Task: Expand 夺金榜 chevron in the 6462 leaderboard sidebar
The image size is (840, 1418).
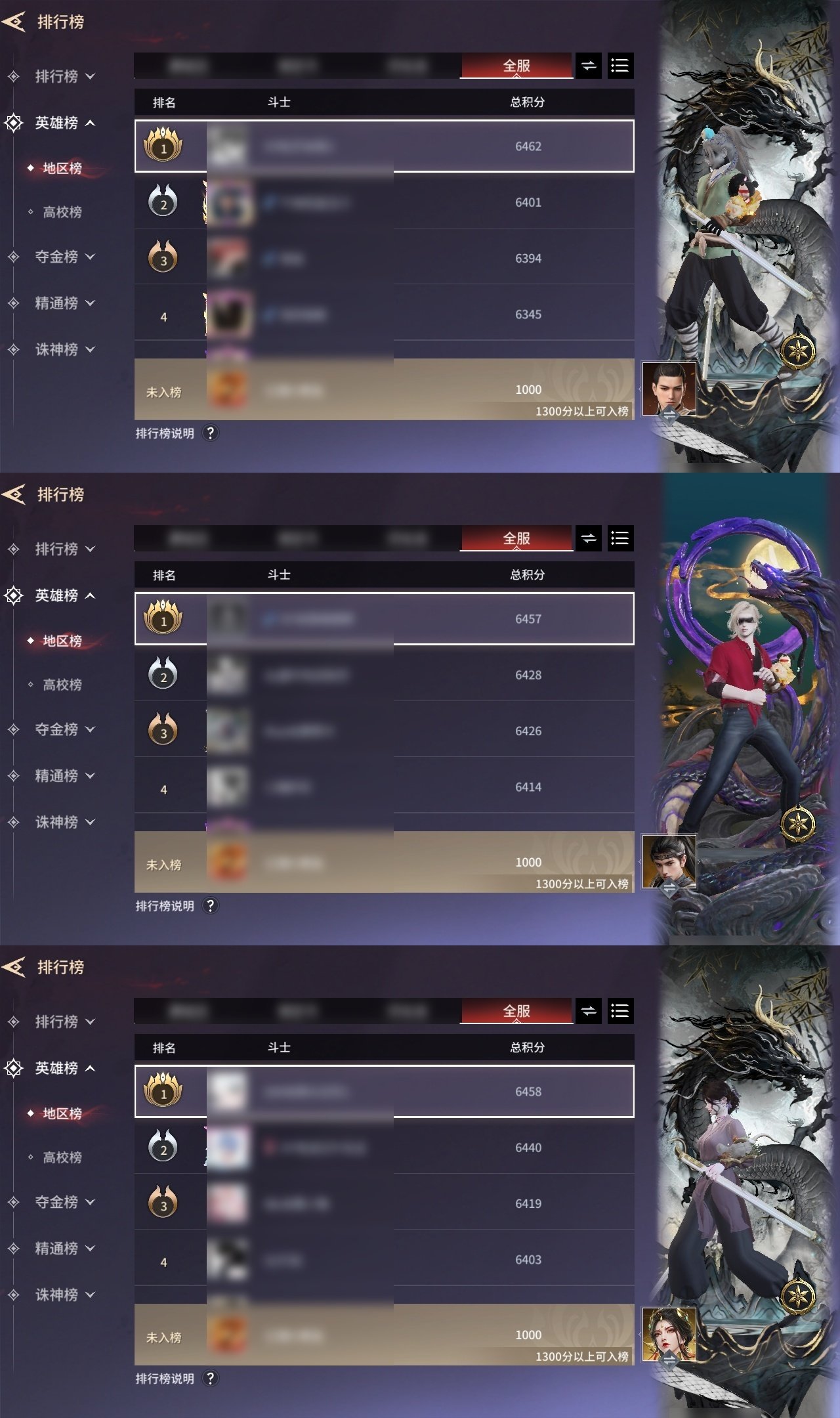Action: pyautogui.click(x=91, y=257)
